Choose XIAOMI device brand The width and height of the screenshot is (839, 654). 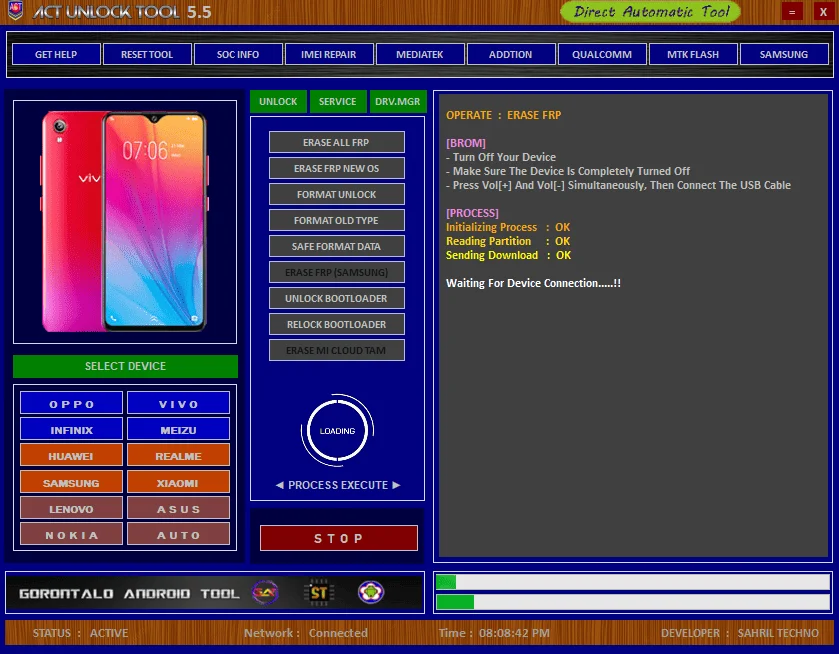(x=178, y=483)
